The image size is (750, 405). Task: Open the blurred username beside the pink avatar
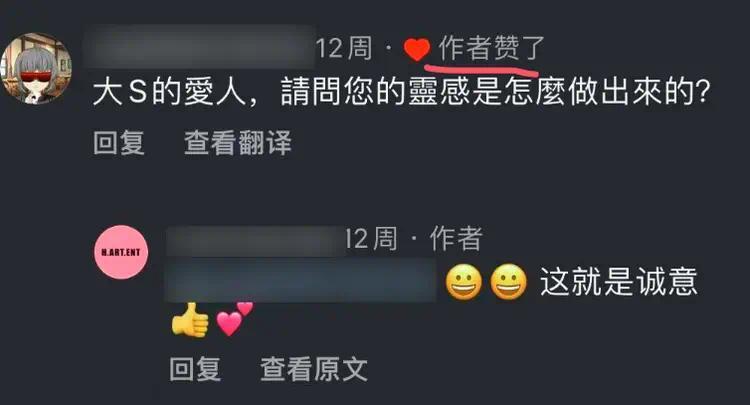[x=255, y=241]
